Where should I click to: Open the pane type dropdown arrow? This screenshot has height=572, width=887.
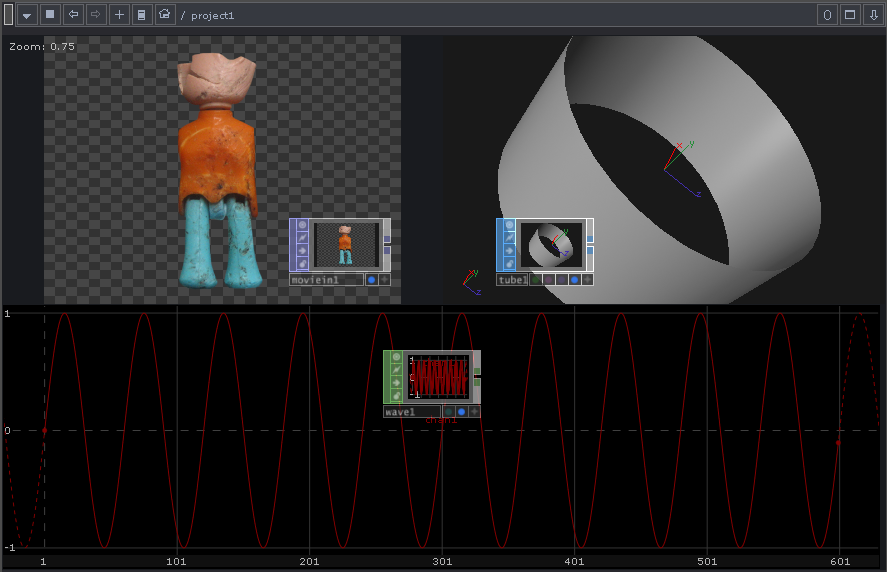click(27, 15)
